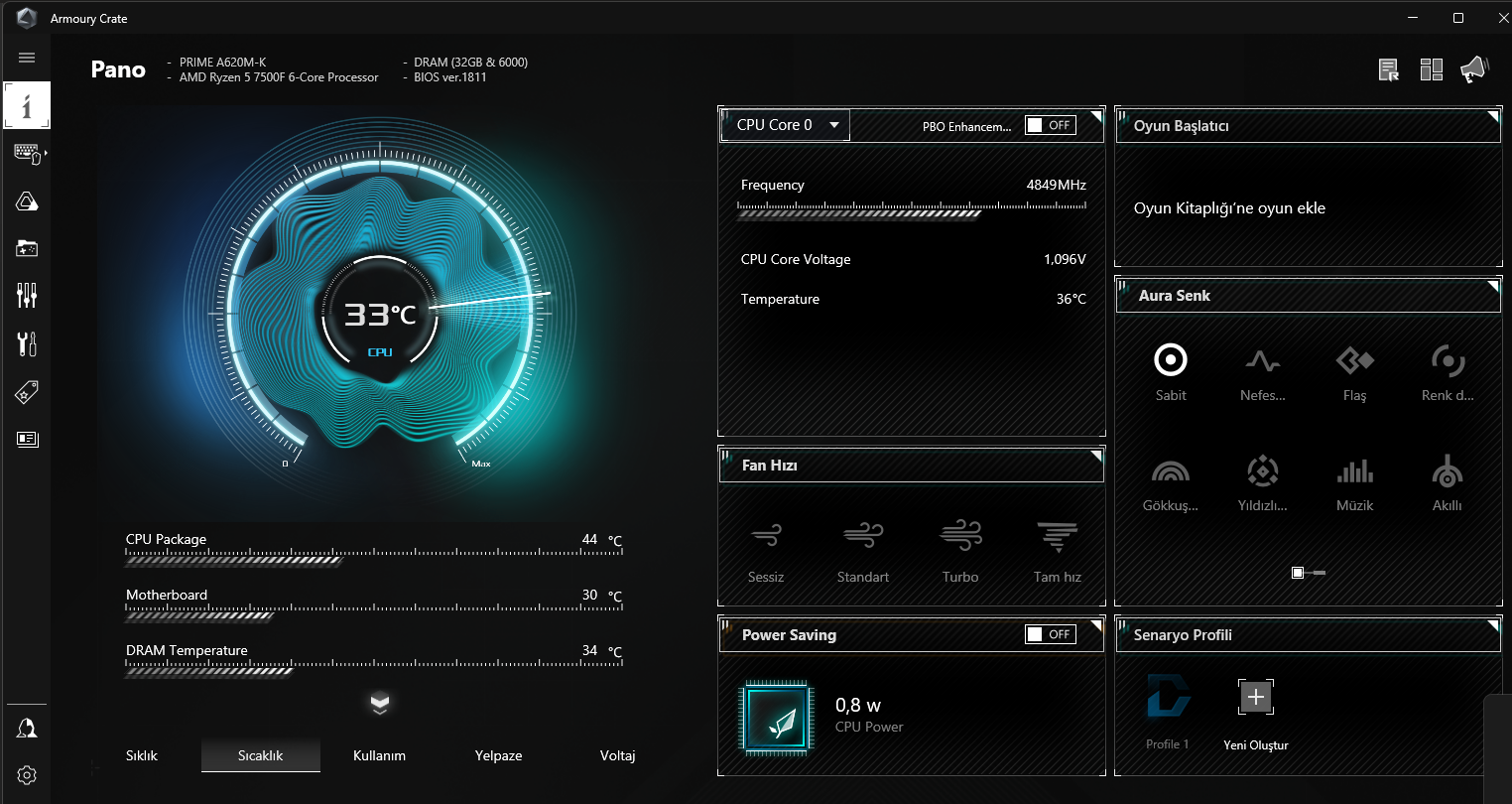Open the Tools wrench sidebar icon
The width and height of the screenshot is (1512, 804).
coord(27,343)
